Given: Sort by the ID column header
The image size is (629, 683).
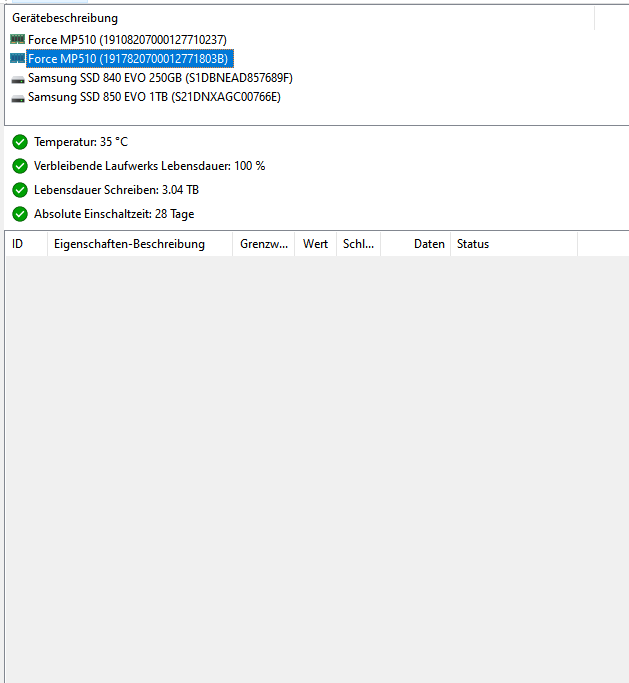Looking at the screenshot, I should pyautogui.click(x=26, y=244).
